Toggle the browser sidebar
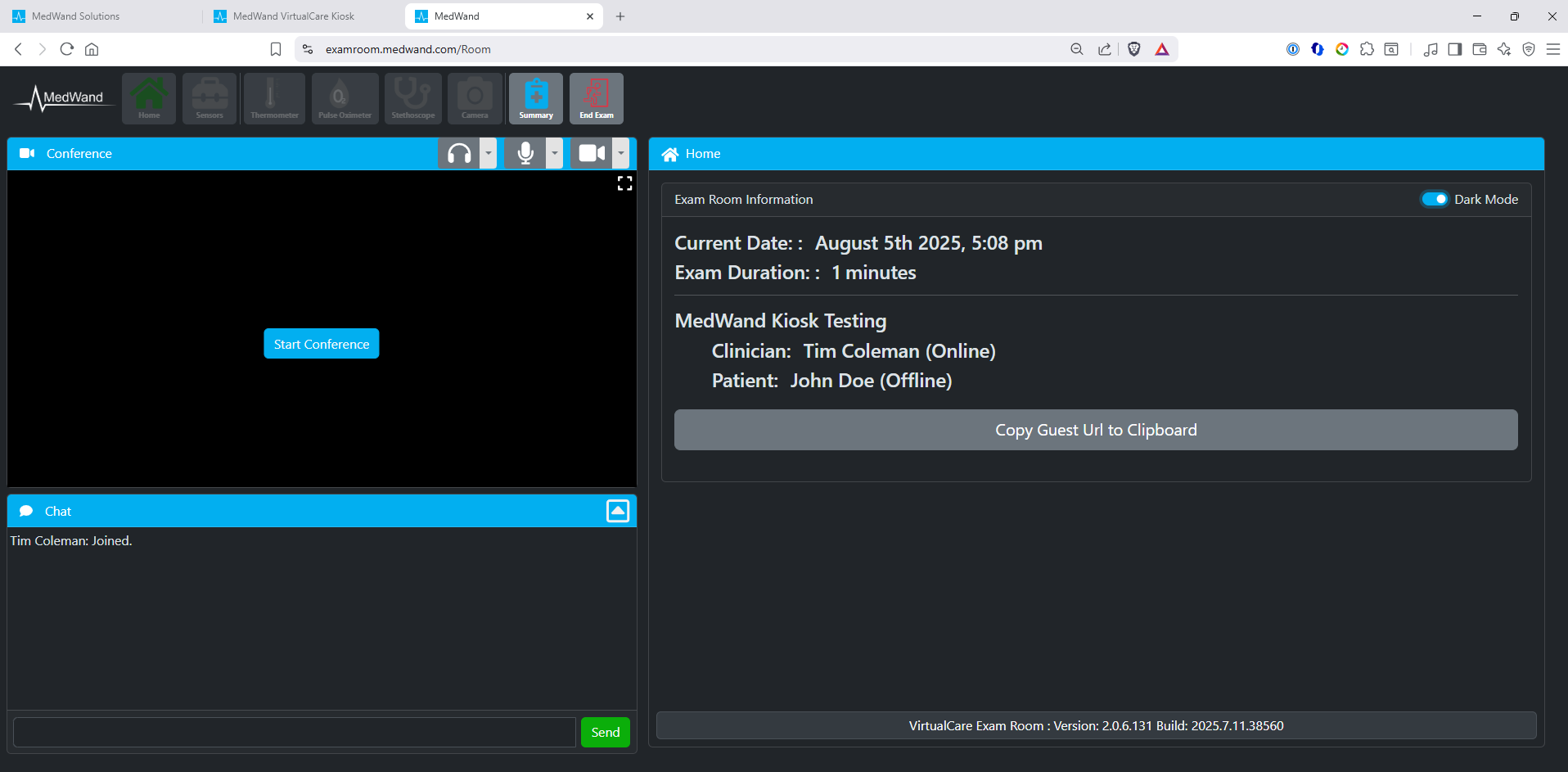 point(1455,49)
